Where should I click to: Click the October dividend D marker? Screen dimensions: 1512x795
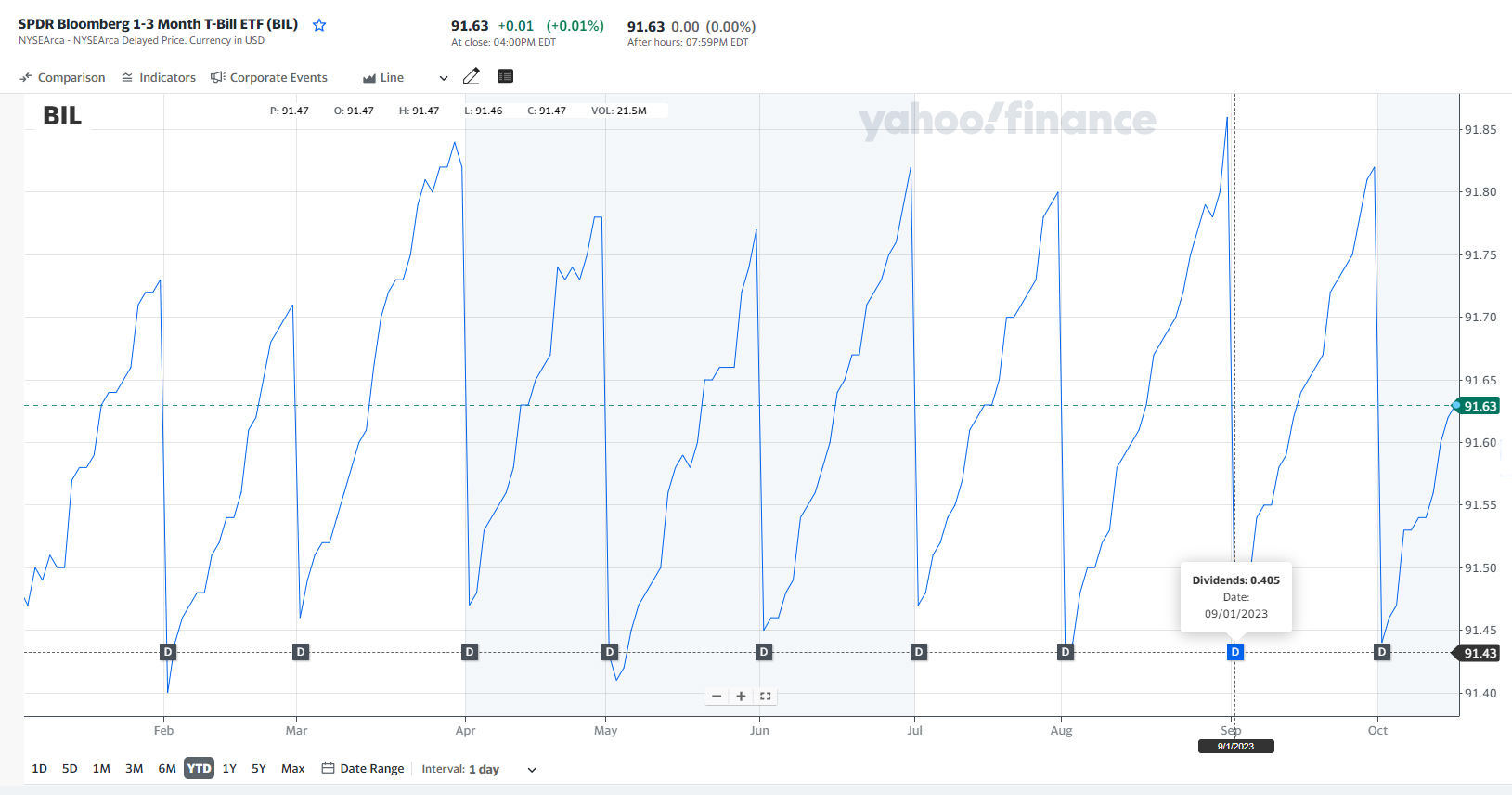(1382, 652)
